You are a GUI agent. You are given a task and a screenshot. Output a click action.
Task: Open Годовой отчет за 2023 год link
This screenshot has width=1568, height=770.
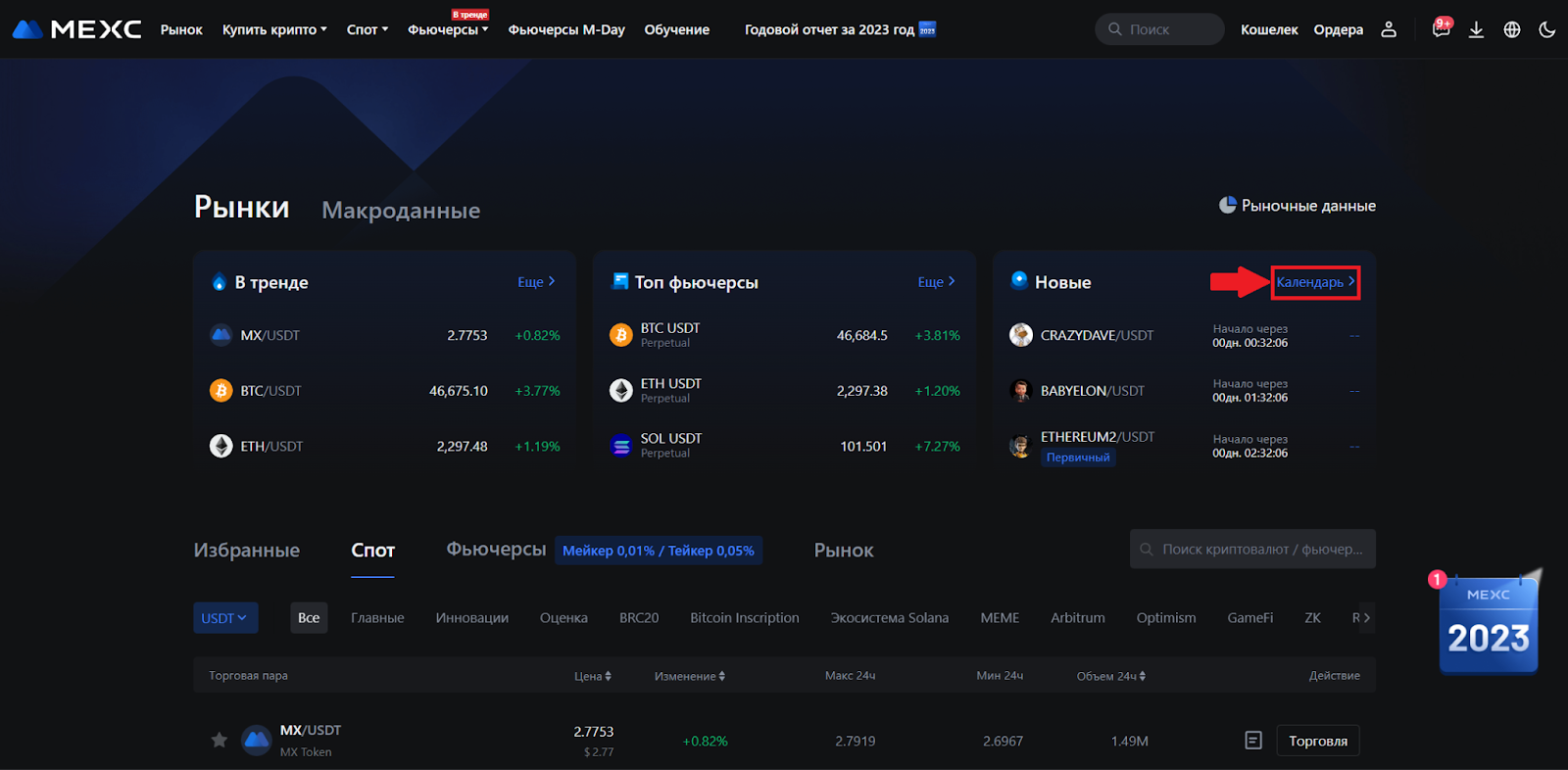click(829, 29)
